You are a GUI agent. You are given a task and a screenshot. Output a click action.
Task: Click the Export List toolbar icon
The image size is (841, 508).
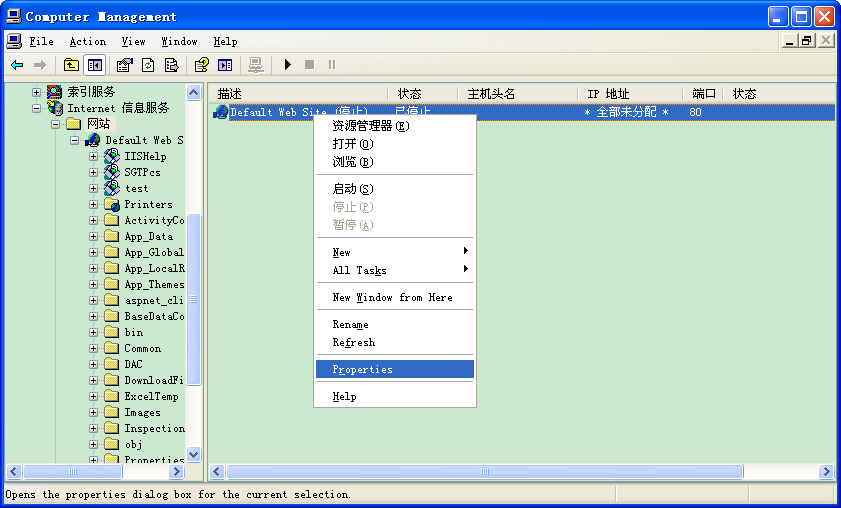click(x=172, y=65)
